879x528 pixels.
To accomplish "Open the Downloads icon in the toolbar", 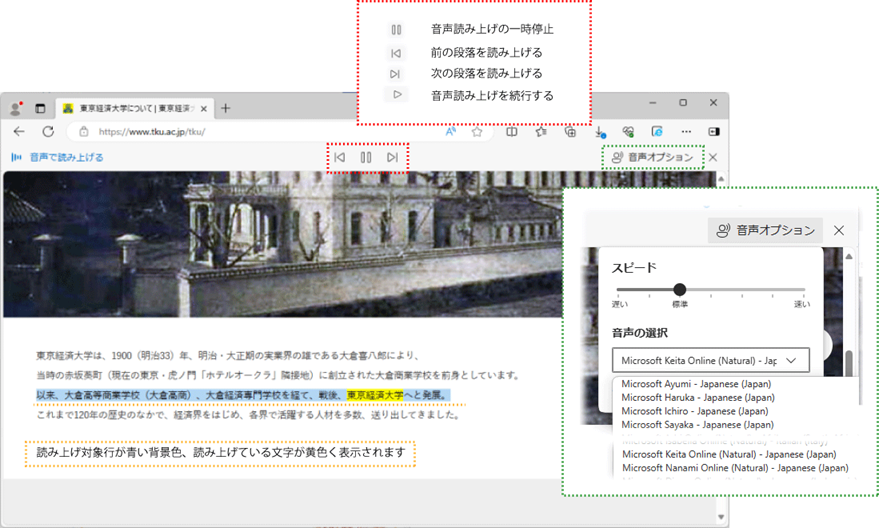I will 599,132.
